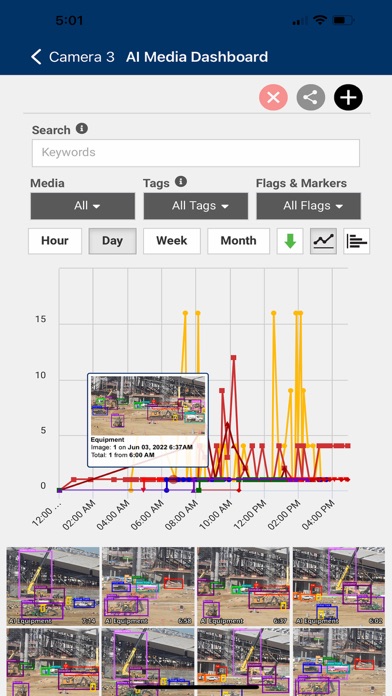Viewport: 392px width, 696px height.
Task: Tap the 02:00 AM axis label
Action: click(x=79, y=514)
